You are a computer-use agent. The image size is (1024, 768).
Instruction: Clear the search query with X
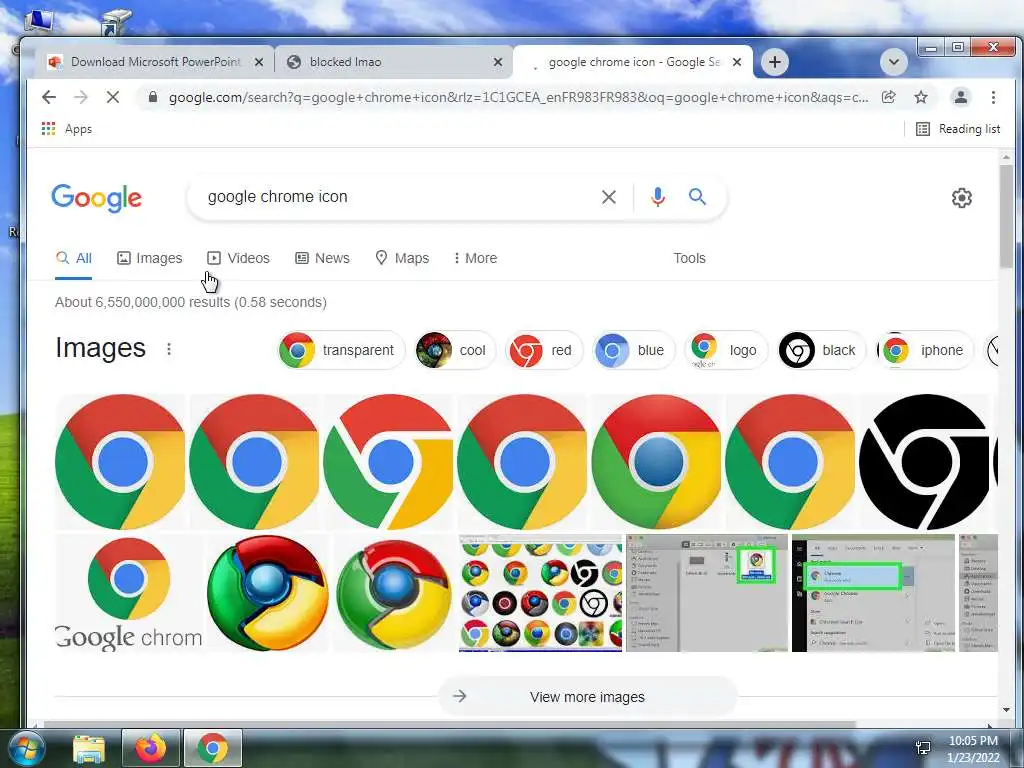click(x=609, y=197)
